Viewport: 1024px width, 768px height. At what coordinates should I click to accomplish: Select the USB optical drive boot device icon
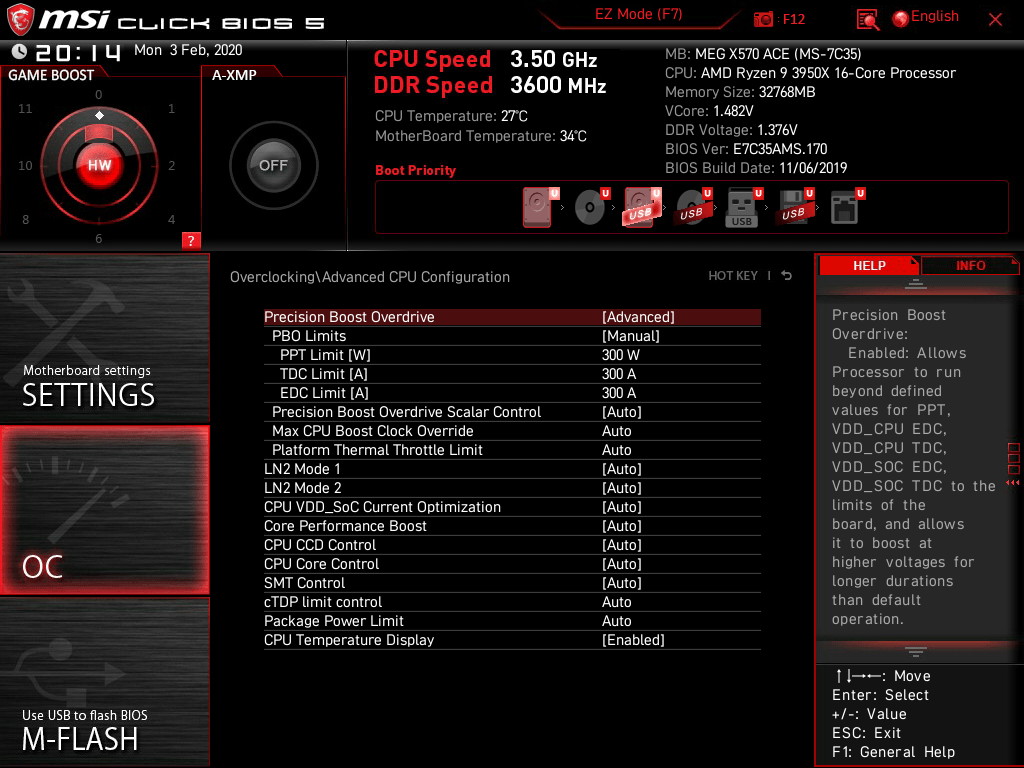coord(693,207)
